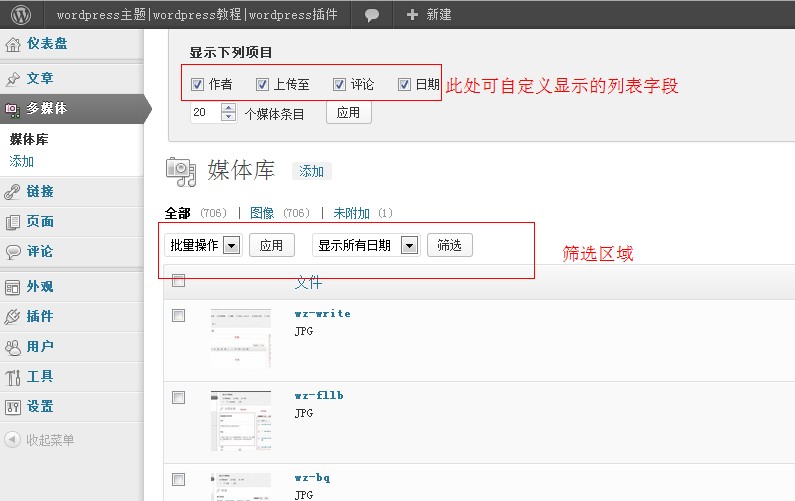Open the comments bubble icon in toolbar
The image size is (795, 501).
click(x=372, y=15)
